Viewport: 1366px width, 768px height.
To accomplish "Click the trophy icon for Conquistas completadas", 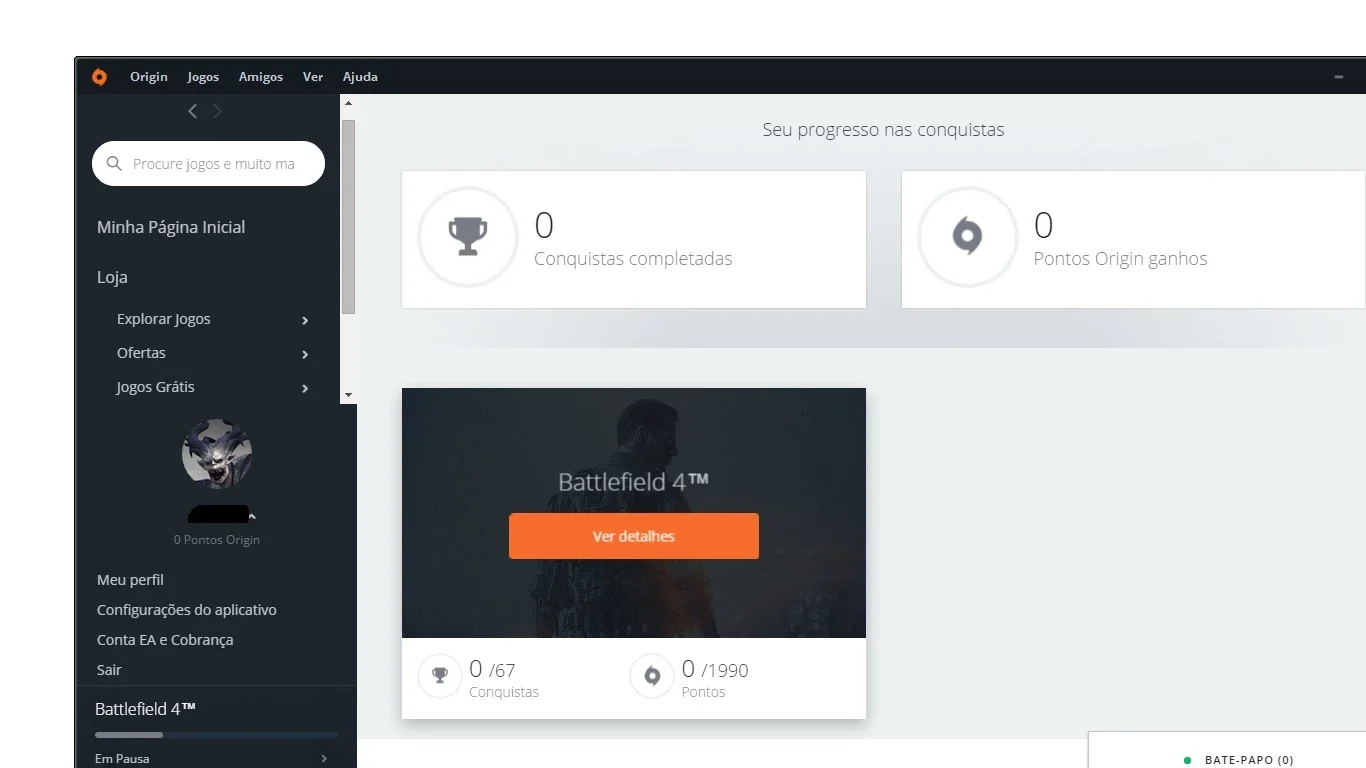I will pos(467,237).
